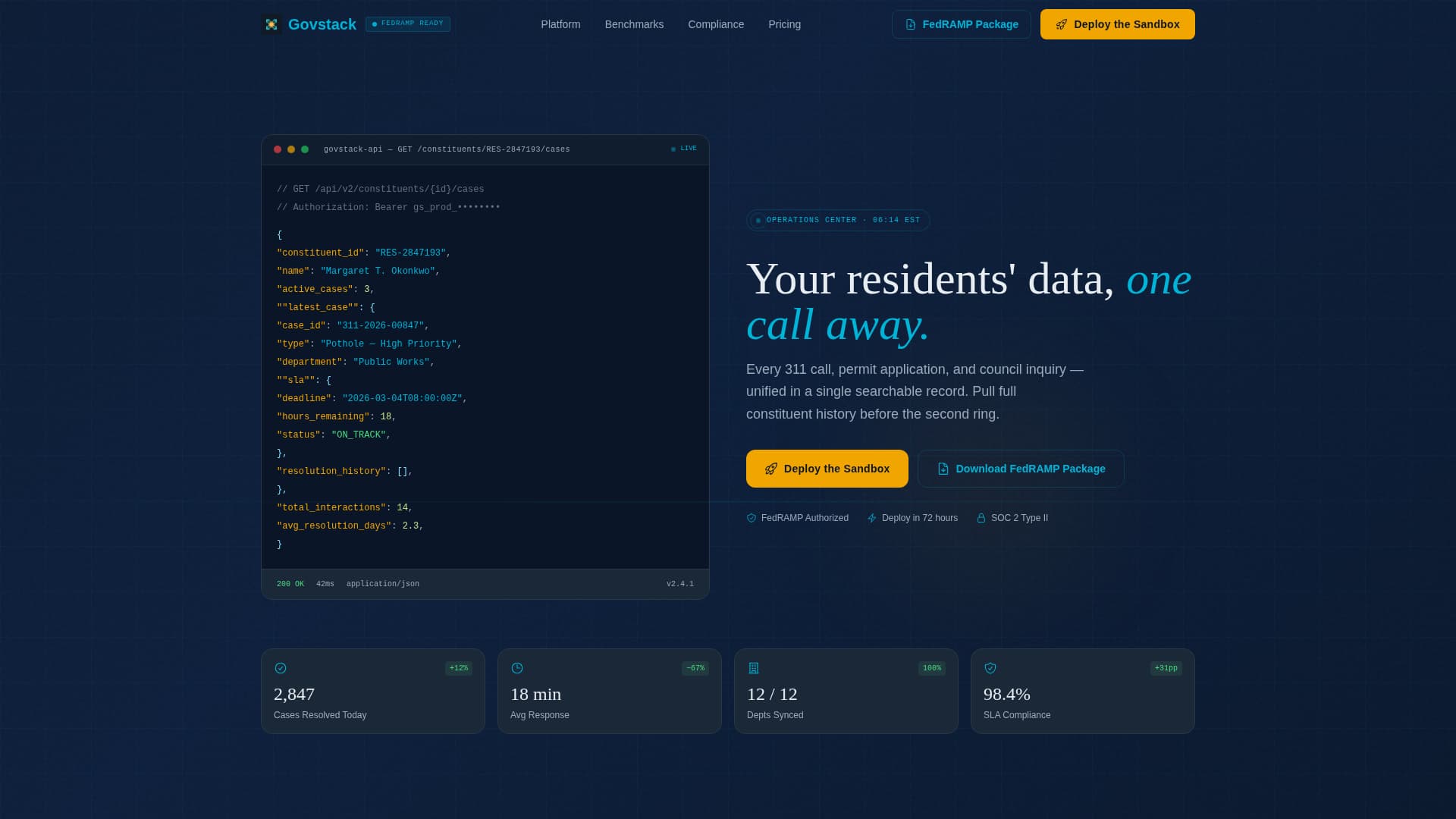Click the +31pp badge
Image resolution: width=1456 pixels, height=819 pixels.
click(x=1166, y=668)
